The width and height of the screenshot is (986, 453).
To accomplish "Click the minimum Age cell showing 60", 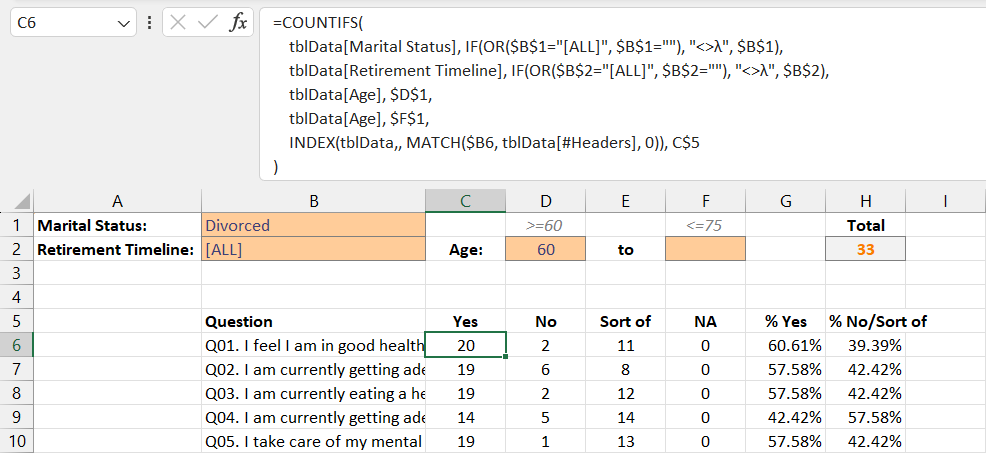I will click(545, 250).
